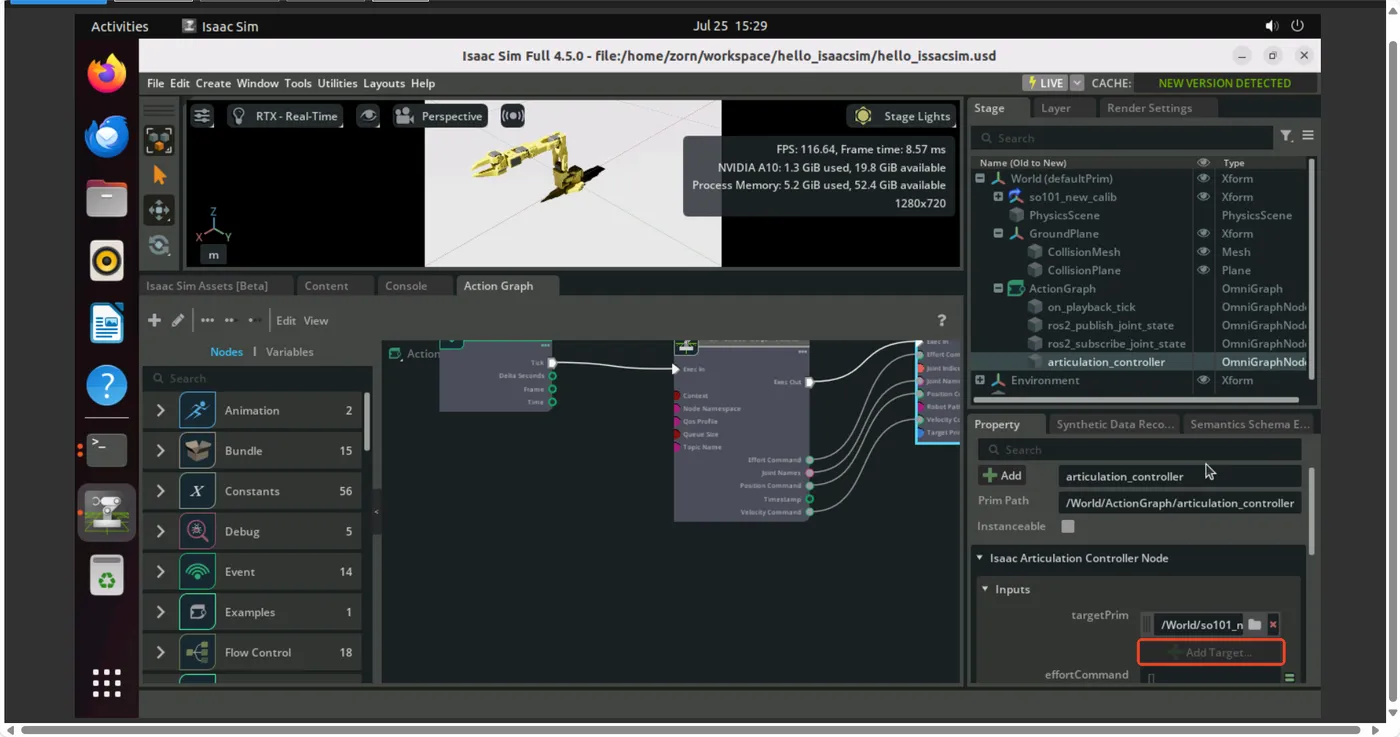Collapse the Inputs section
This screenshot has width=1400, height=737.
985,589
